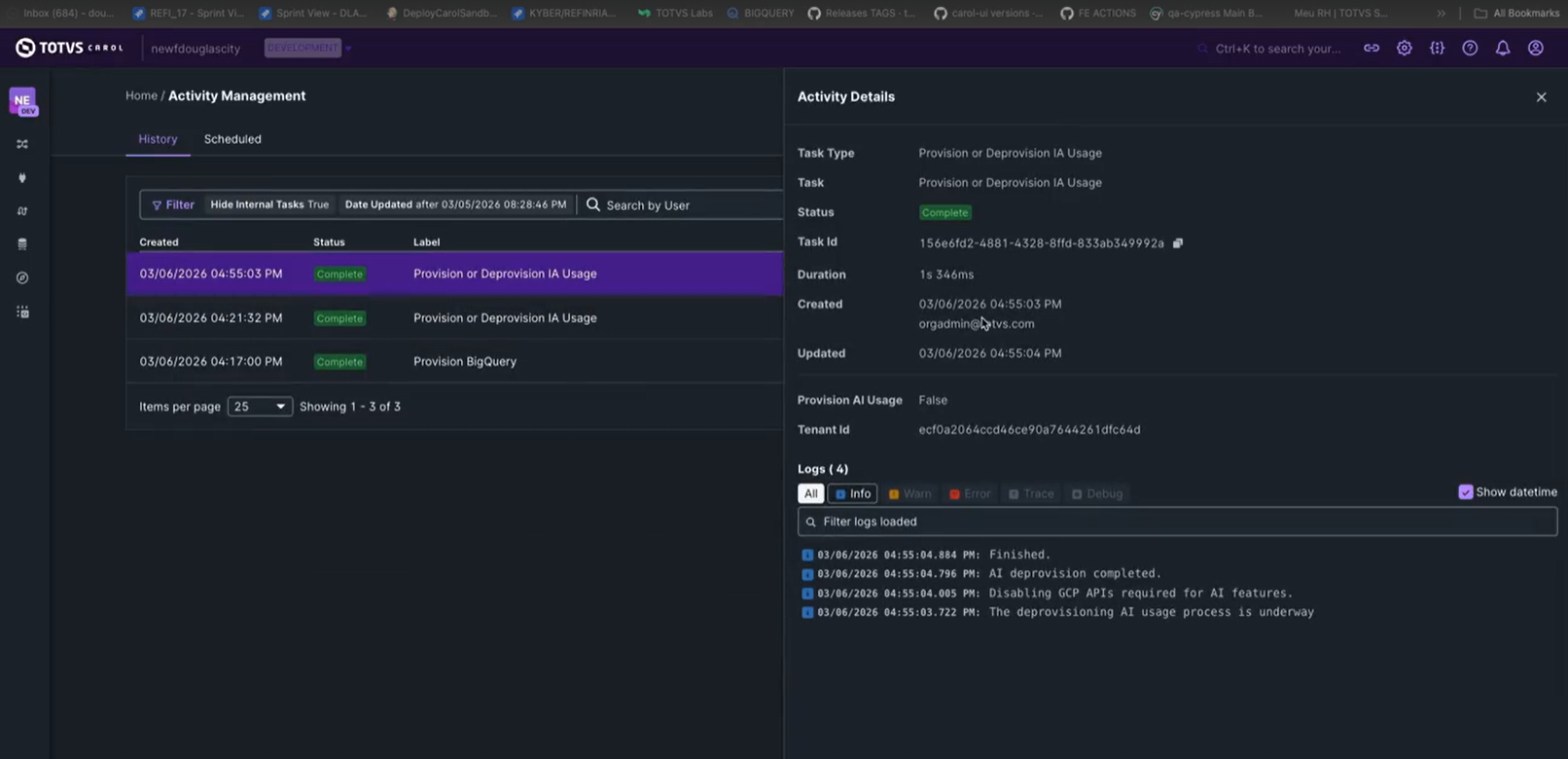Click the help question mark icon
Viewport: 1568px width, 759px height.
pyautogui.click(x=1469, y=48)
